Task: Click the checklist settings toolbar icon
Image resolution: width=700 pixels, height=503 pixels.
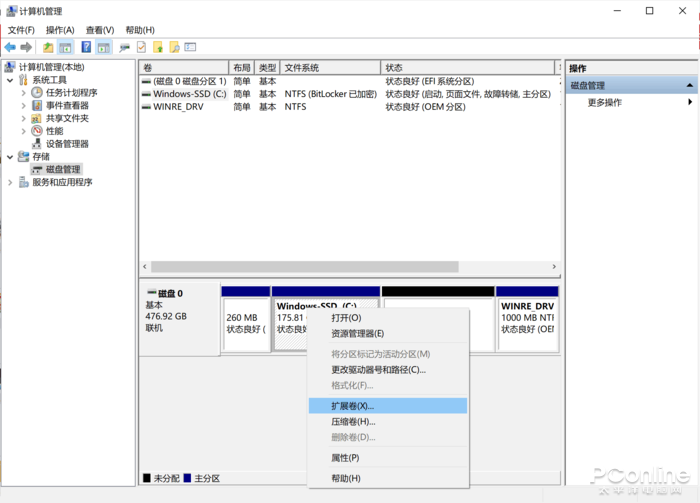Action: pos(191,47)
